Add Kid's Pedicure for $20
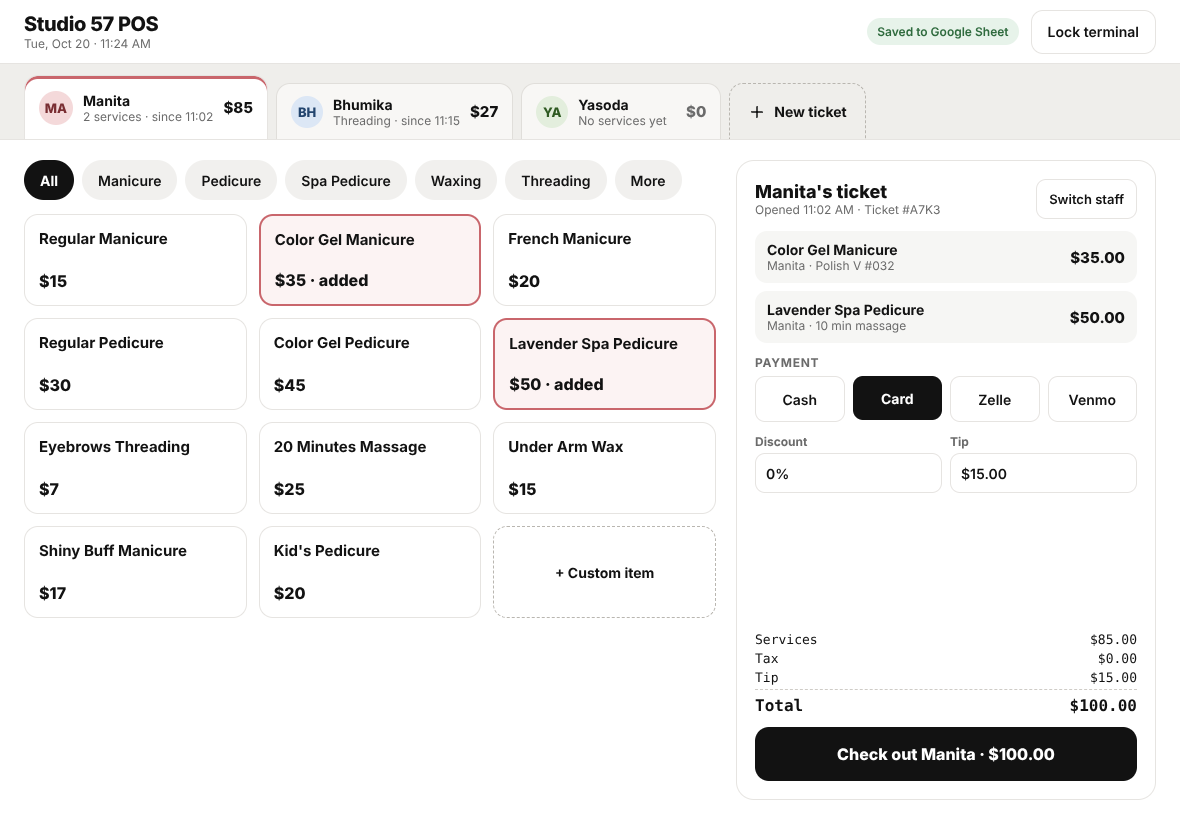Screen dimensions: 1180x820 click(370, 572)
